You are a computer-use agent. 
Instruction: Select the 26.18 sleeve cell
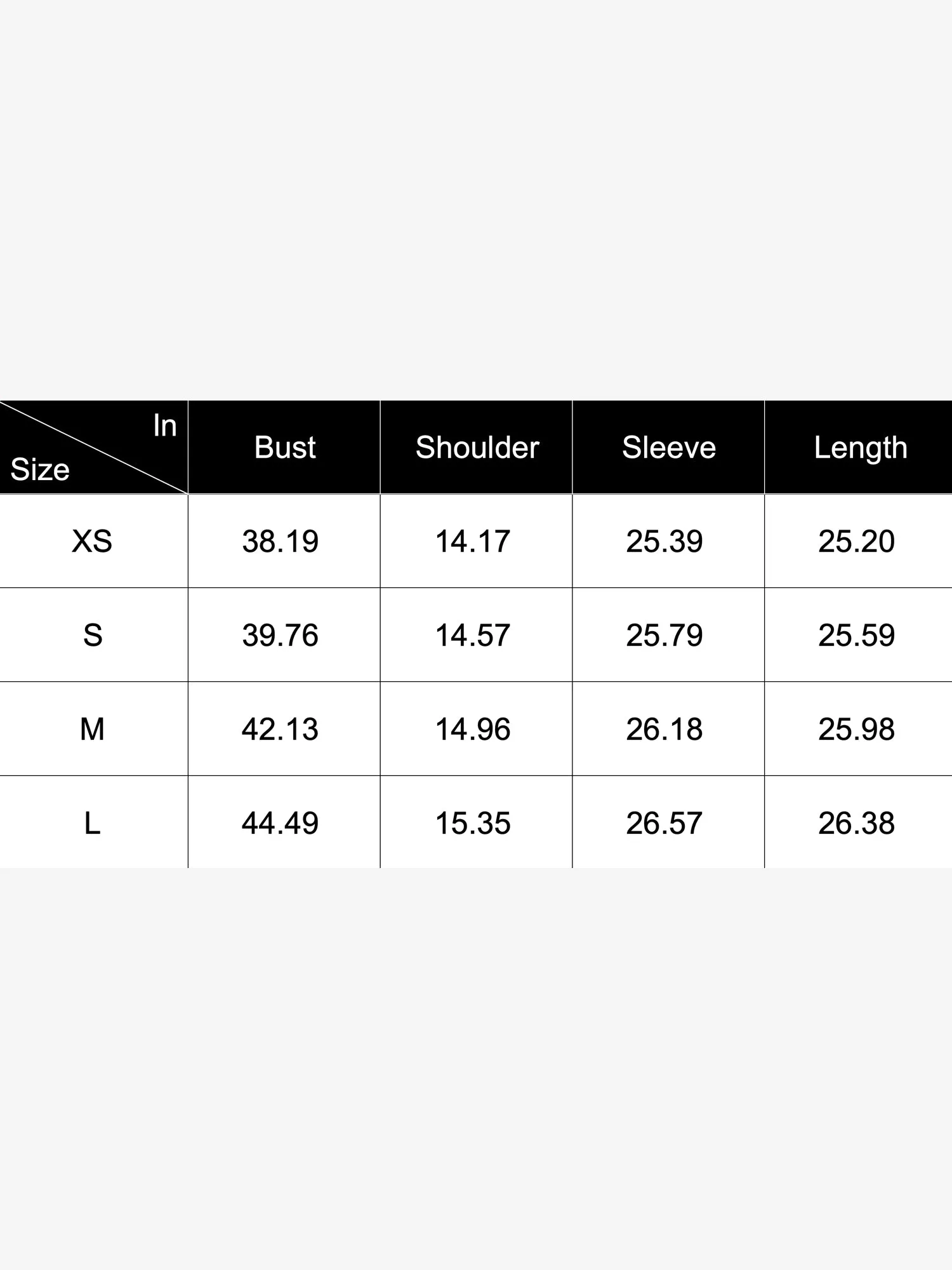coord(664,730)
